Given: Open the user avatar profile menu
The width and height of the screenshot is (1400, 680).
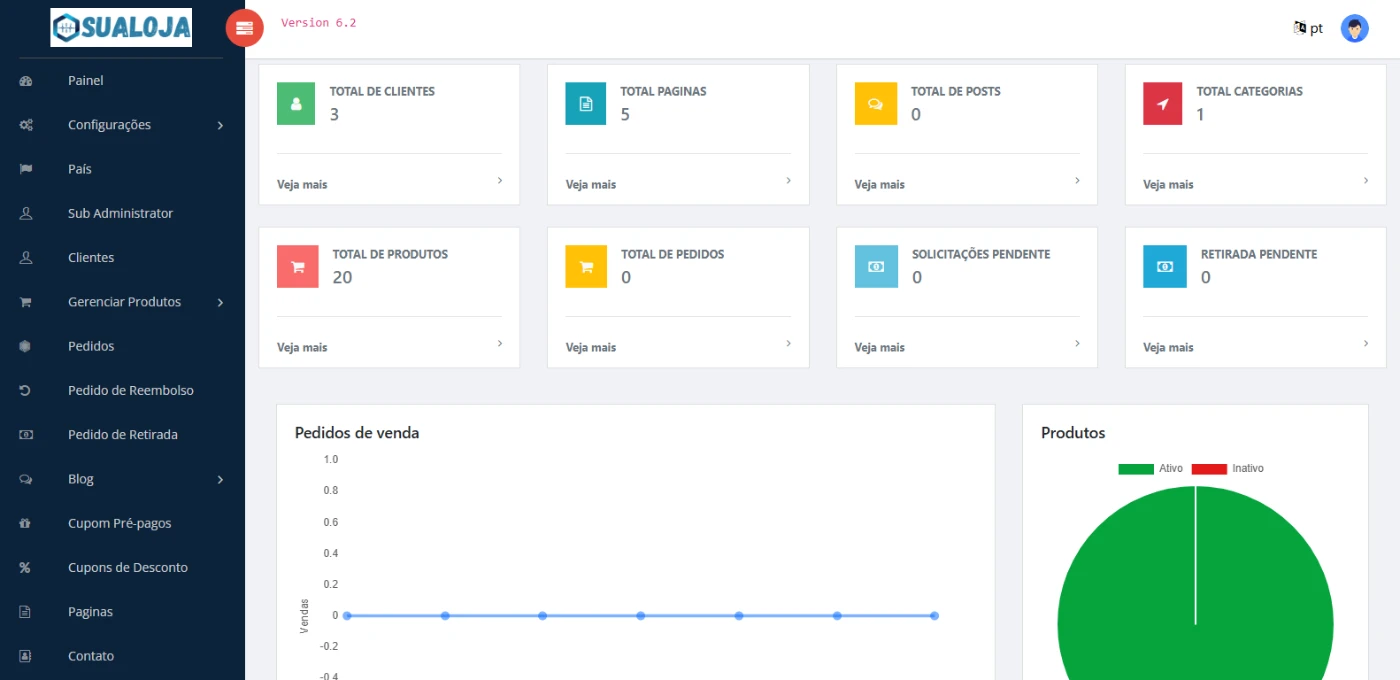Looking at the screenshot, I should pyautogui.click(x=1354, y=28).
